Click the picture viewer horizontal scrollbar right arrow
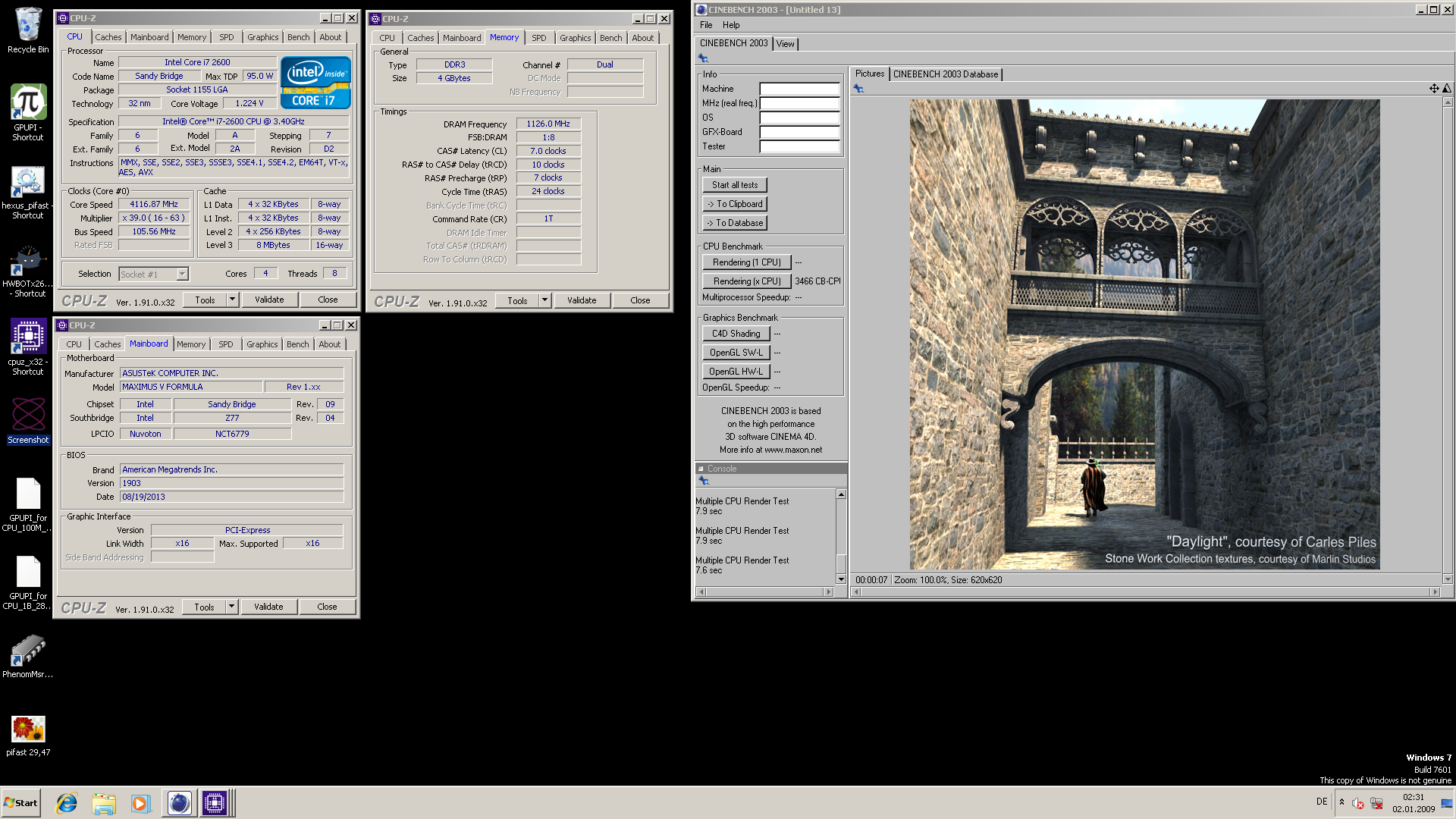 (1434, 591)
